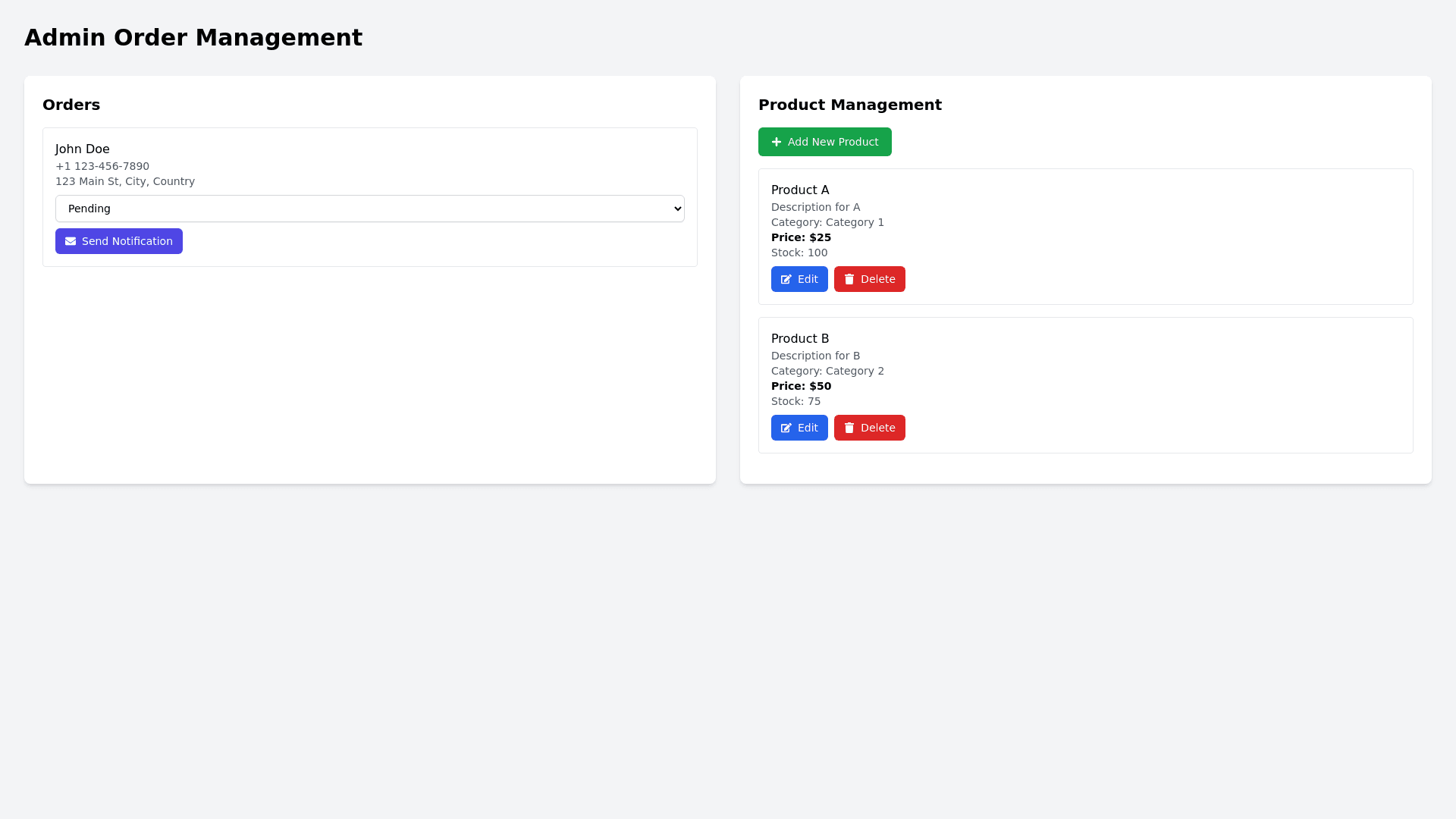This screenshot has height=819, width=1456.
Task: Click pencil edit icon for Product A
Action: point(786,279)
